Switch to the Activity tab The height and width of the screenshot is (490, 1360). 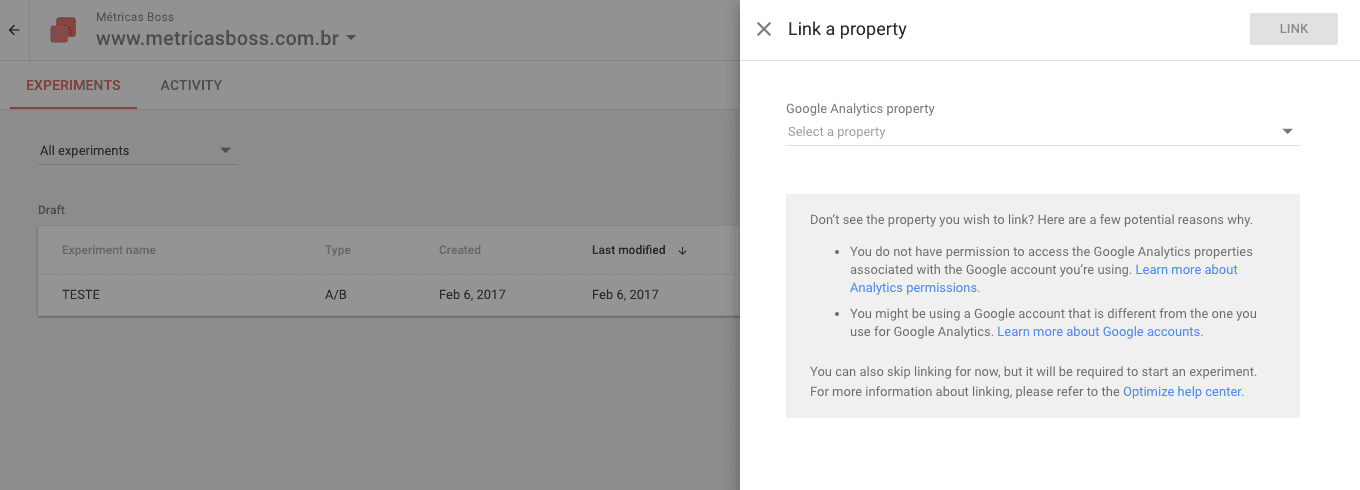(x=191, y=85)
